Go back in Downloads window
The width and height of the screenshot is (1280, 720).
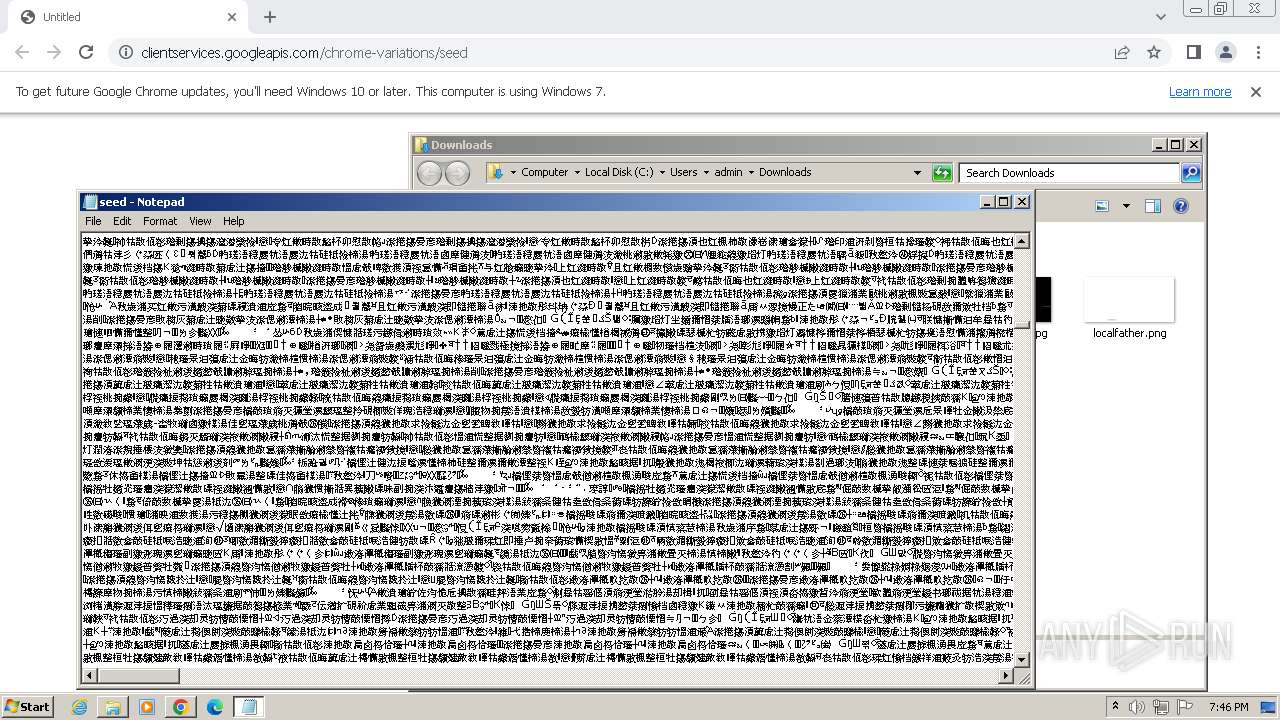pyautogui.click(x=430, y=173)
